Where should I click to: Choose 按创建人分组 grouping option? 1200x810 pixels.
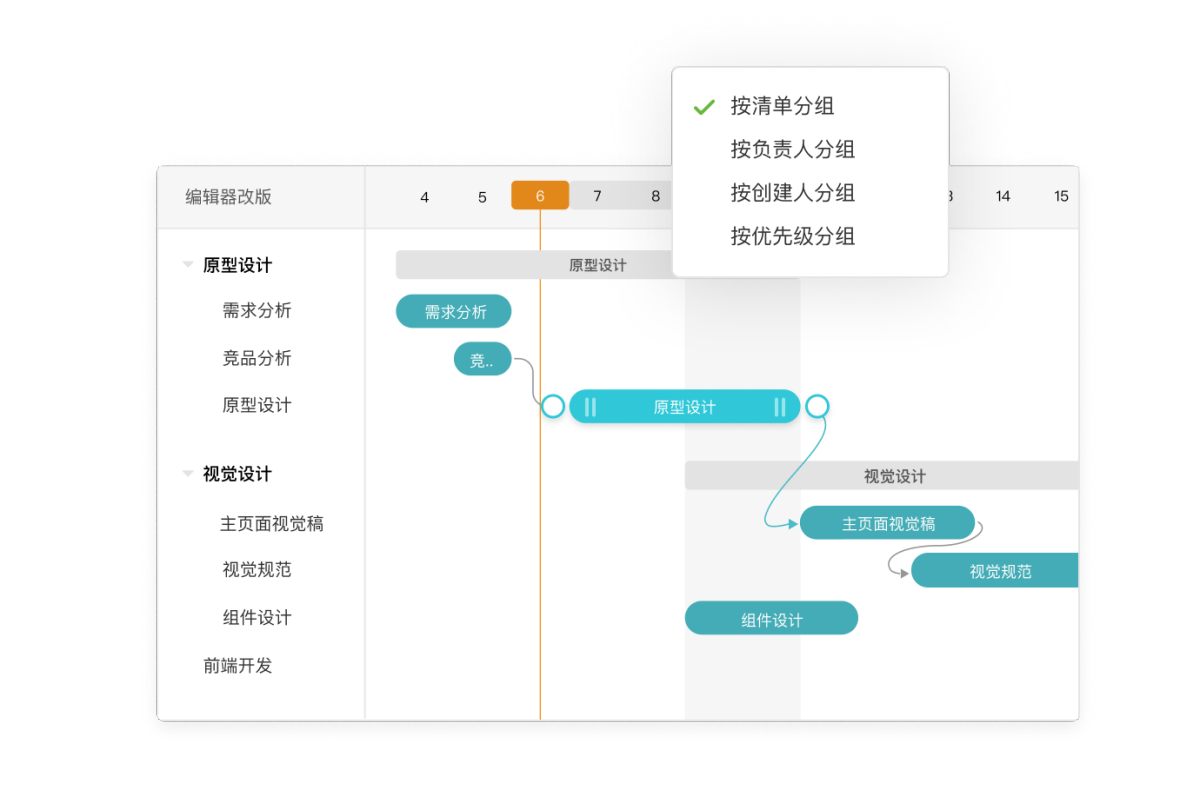pyautogui.click(x=792, y=193)
